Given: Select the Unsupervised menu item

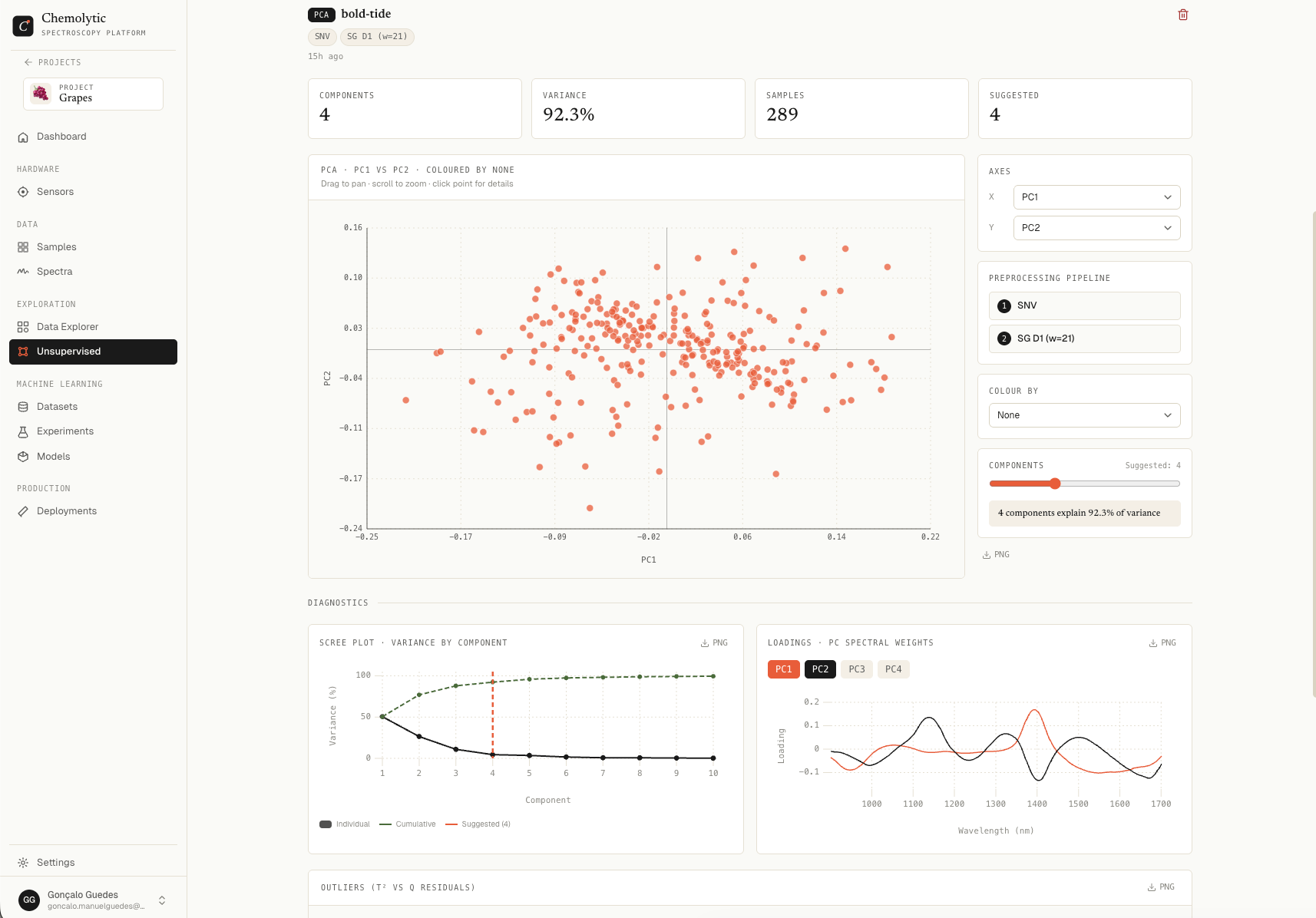Looking at the screenshot, I should coord(93,352).
